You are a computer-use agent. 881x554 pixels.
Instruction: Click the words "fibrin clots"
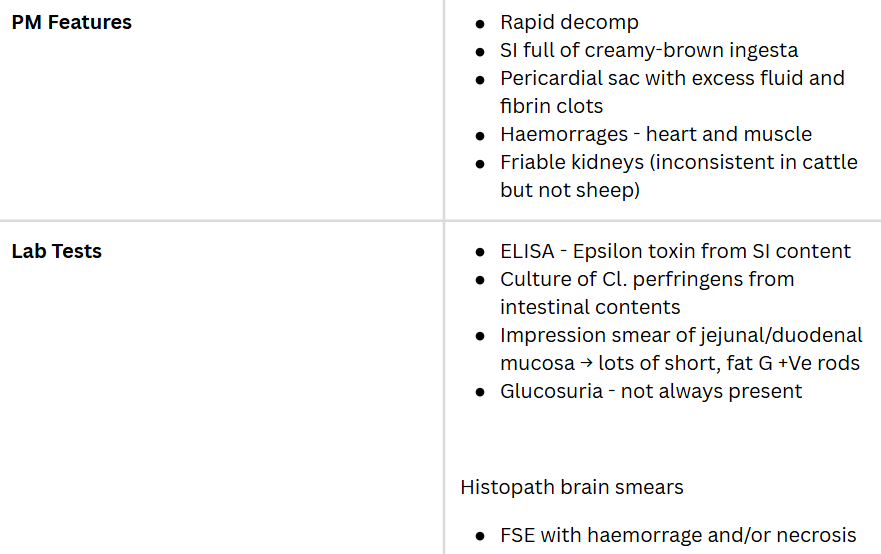pos(551,106)
